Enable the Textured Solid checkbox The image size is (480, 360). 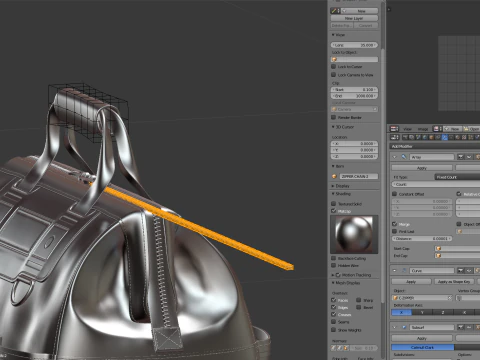[x=333, y=203]
